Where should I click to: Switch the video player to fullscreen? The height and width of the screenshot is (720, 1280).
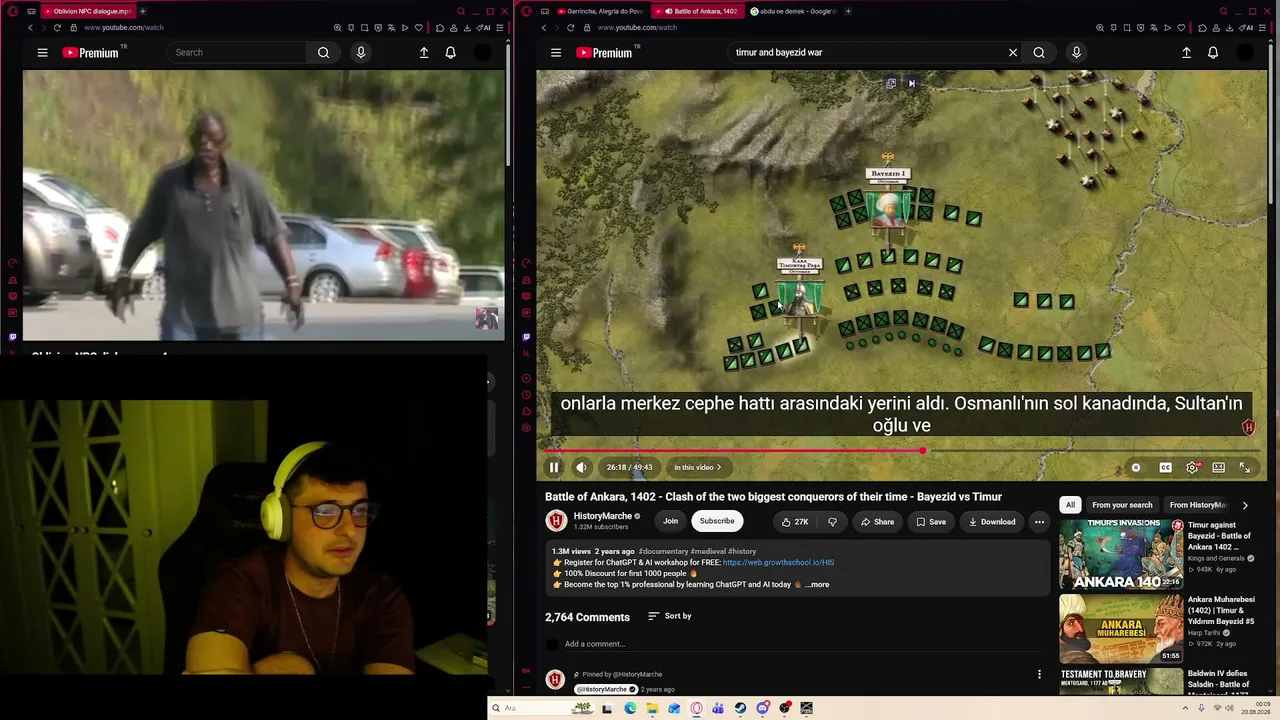pos(1245,467)
